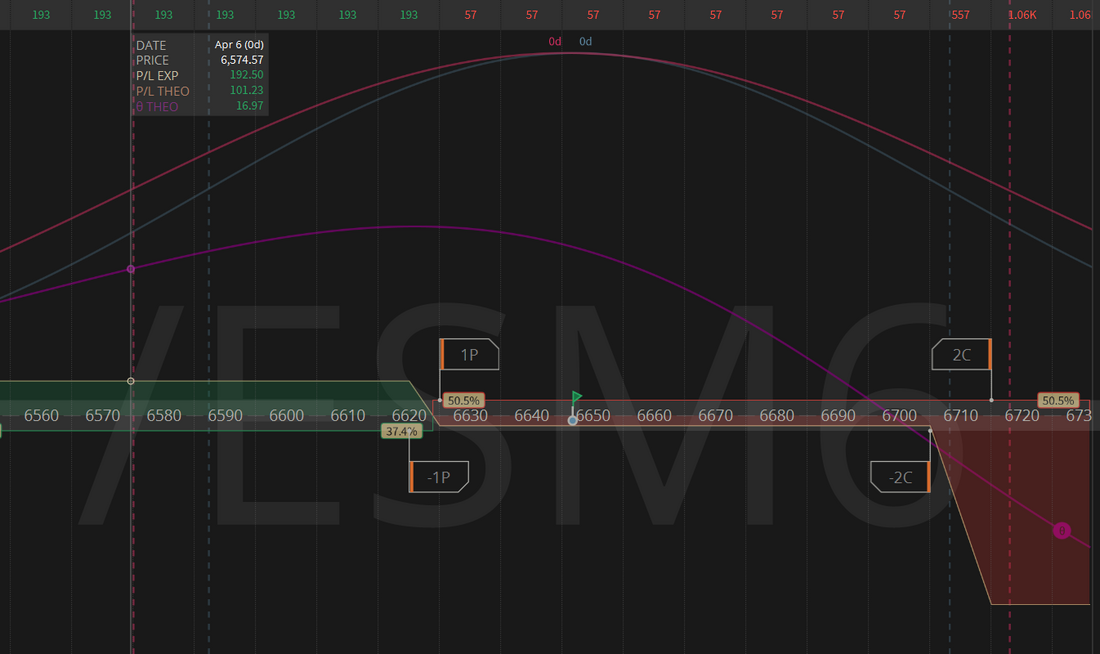This screenshot has height=654, width=1100.
Task: Select the 1P long put leg flag
Action: click(469, 354)
